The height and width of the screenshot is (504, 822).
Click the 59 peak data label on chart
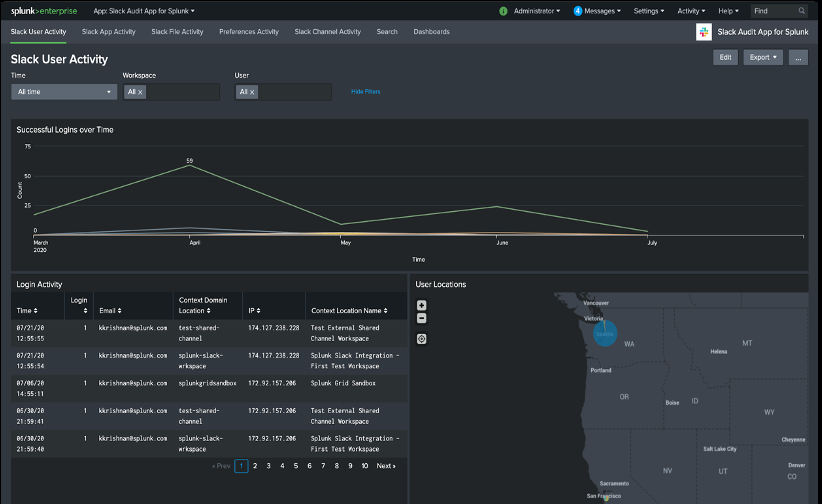coord(190,160)
